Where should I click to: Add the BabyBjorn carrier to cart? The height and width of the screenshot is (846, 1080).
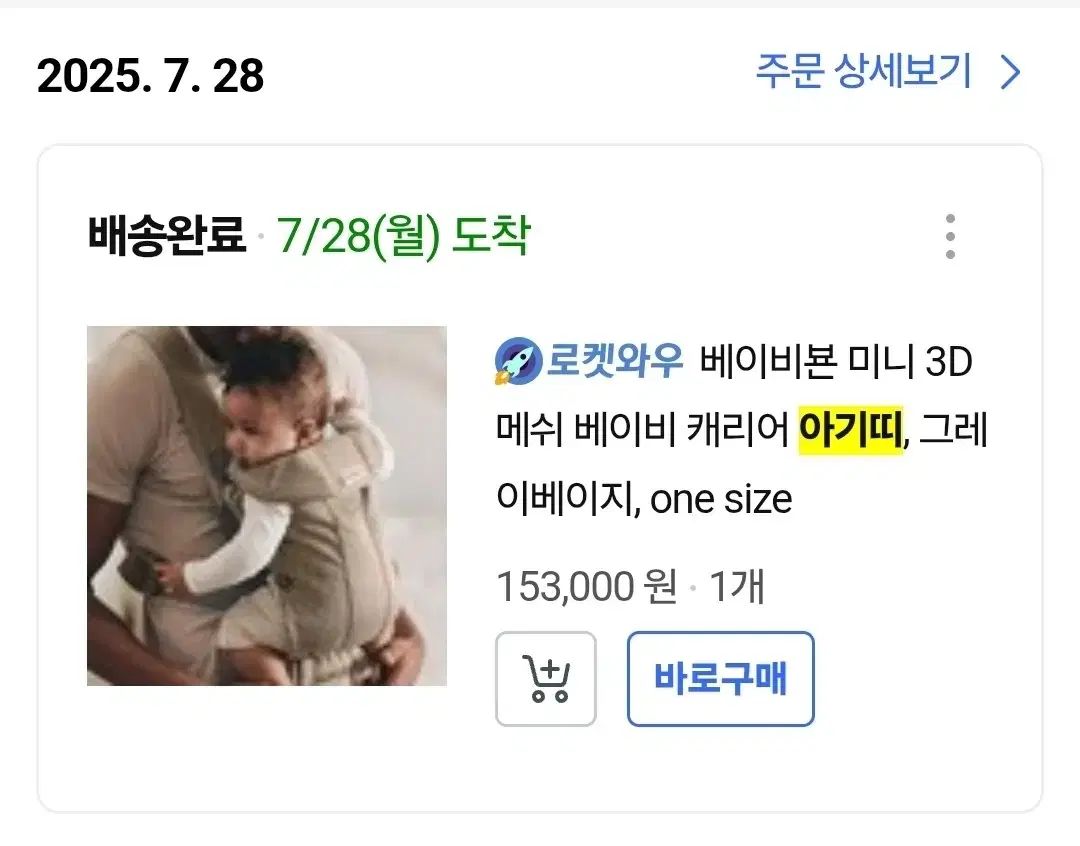pyautogui.click(x=546, y=679)
